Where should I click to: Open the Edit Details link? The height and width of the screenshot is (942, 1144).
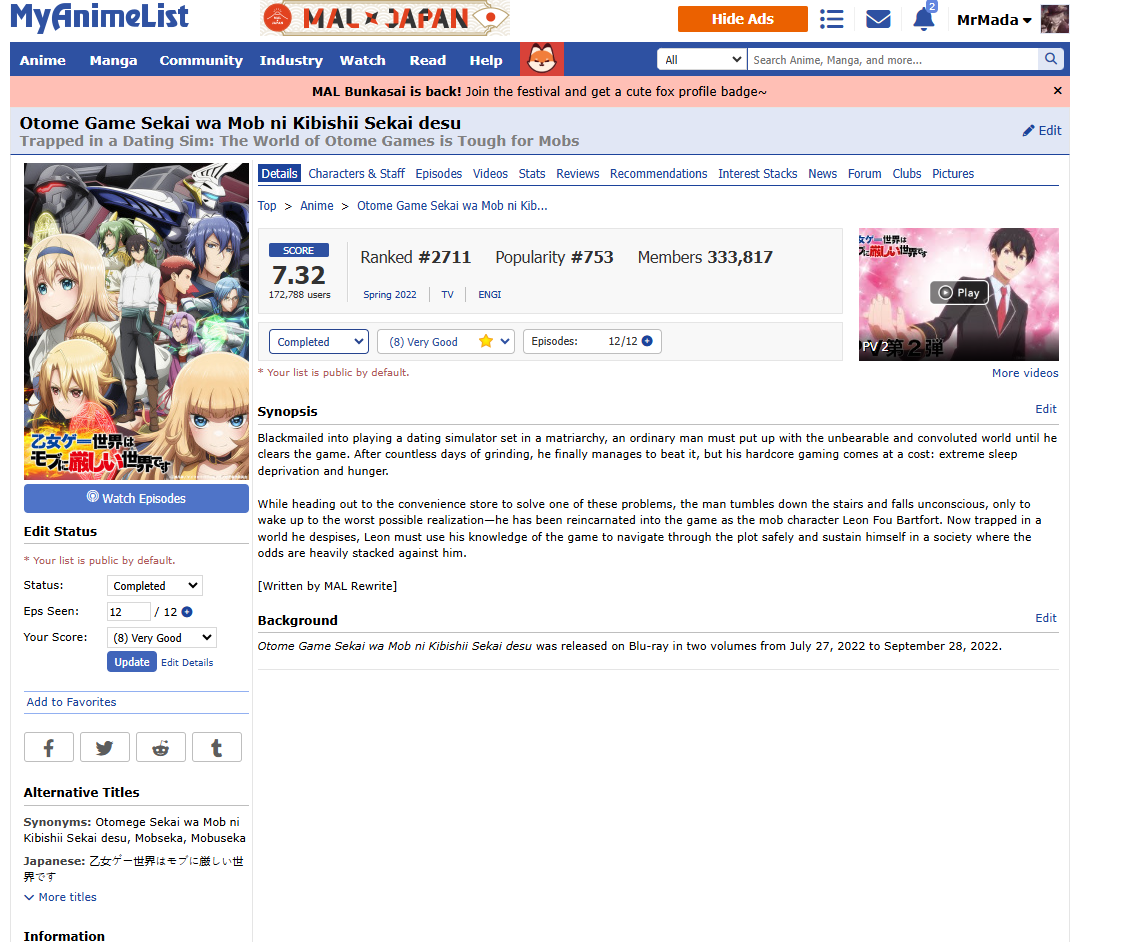tap(187, 663)
